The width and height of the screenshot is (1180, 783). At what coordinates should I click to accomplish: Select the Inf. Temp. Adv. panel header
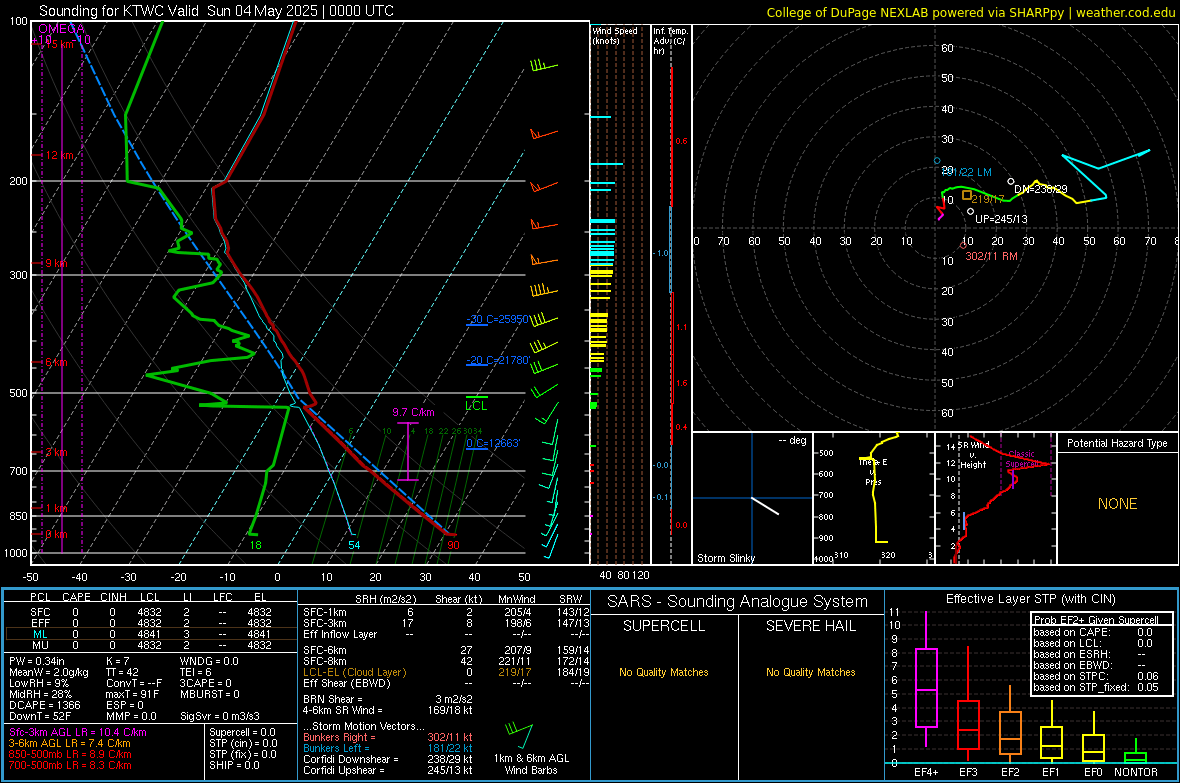click(670, 41)
